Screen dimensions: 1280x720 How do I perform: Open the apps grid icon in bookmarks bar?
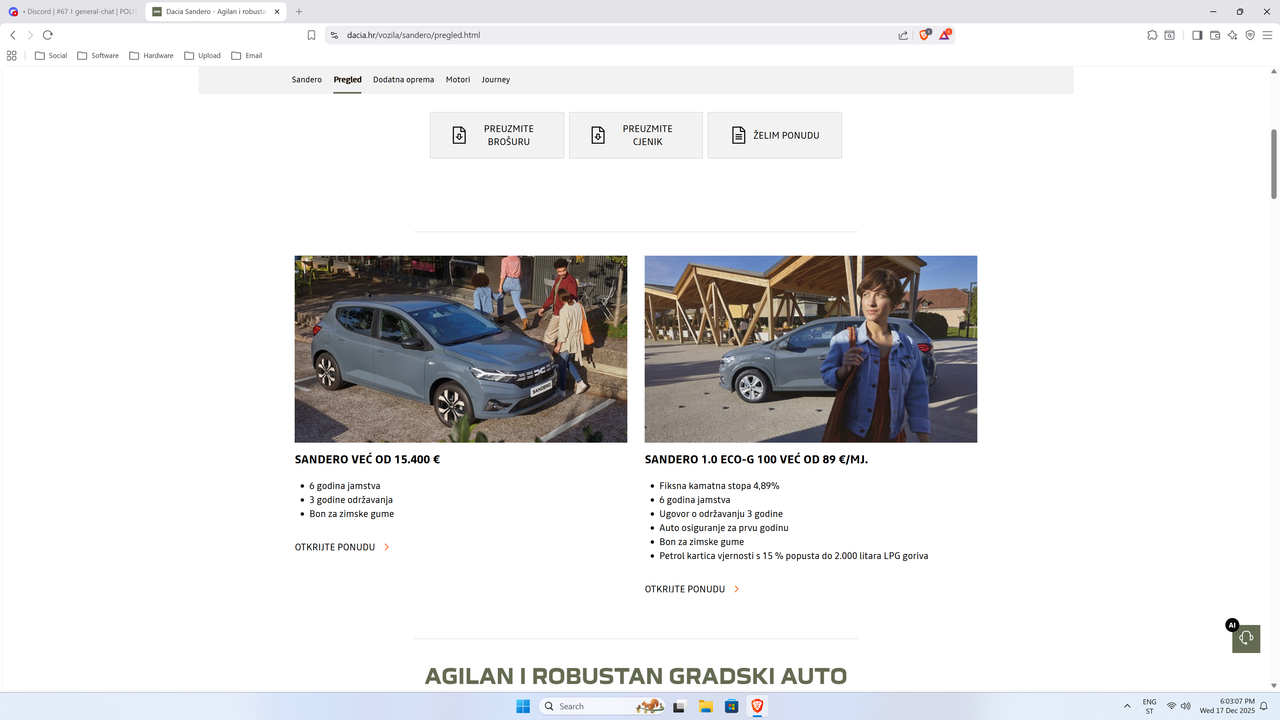click(x=12, y=56)
